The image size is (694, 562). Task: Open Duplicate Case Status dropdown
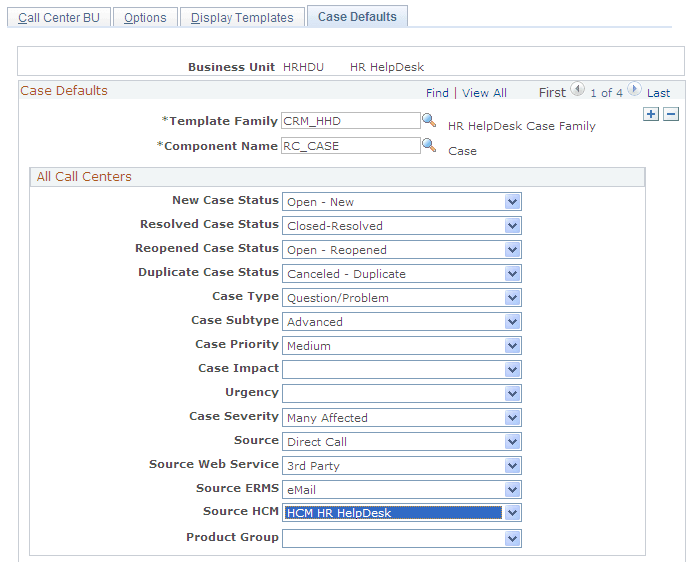(x=402, y=273)
